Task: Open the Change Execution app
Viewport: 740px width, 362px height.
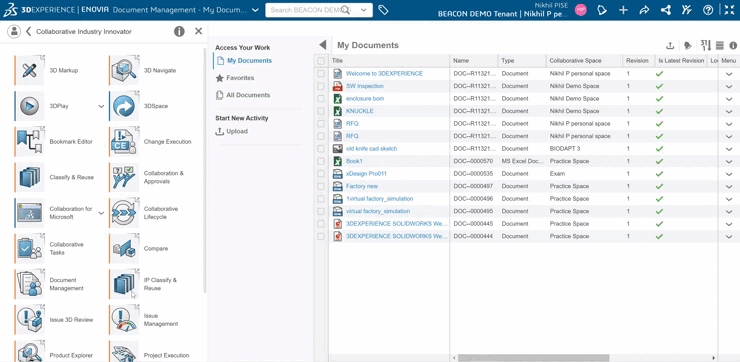Action: tap(124, 142)
